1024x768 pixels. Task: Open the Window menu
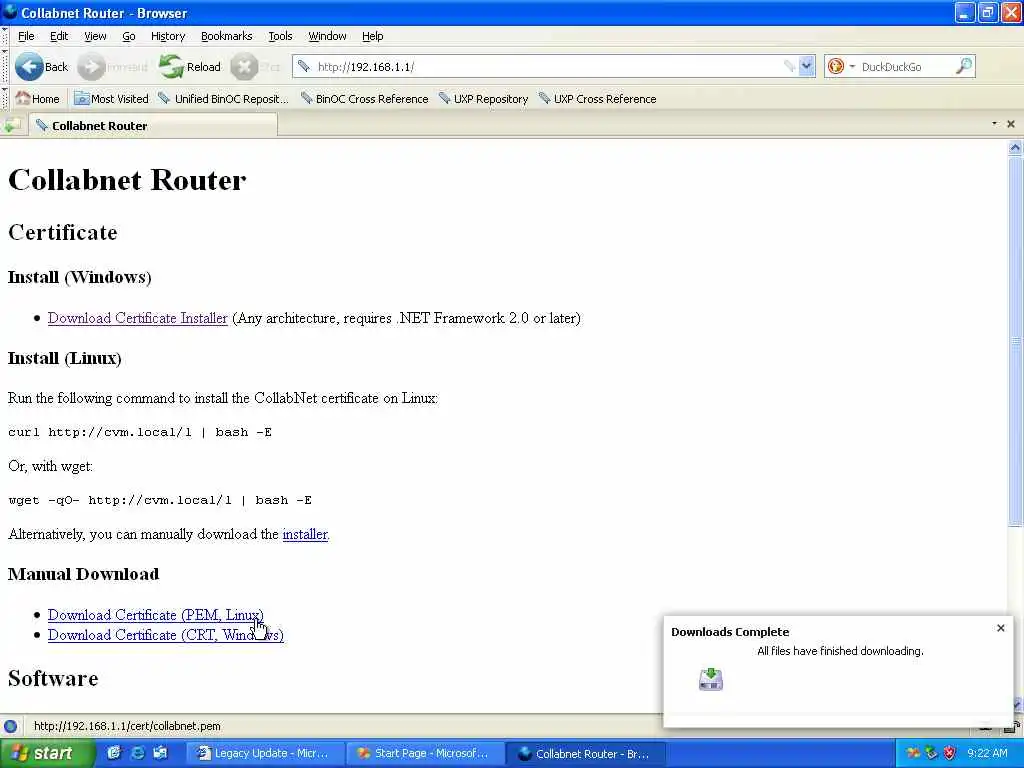click(x=327, y=36)
